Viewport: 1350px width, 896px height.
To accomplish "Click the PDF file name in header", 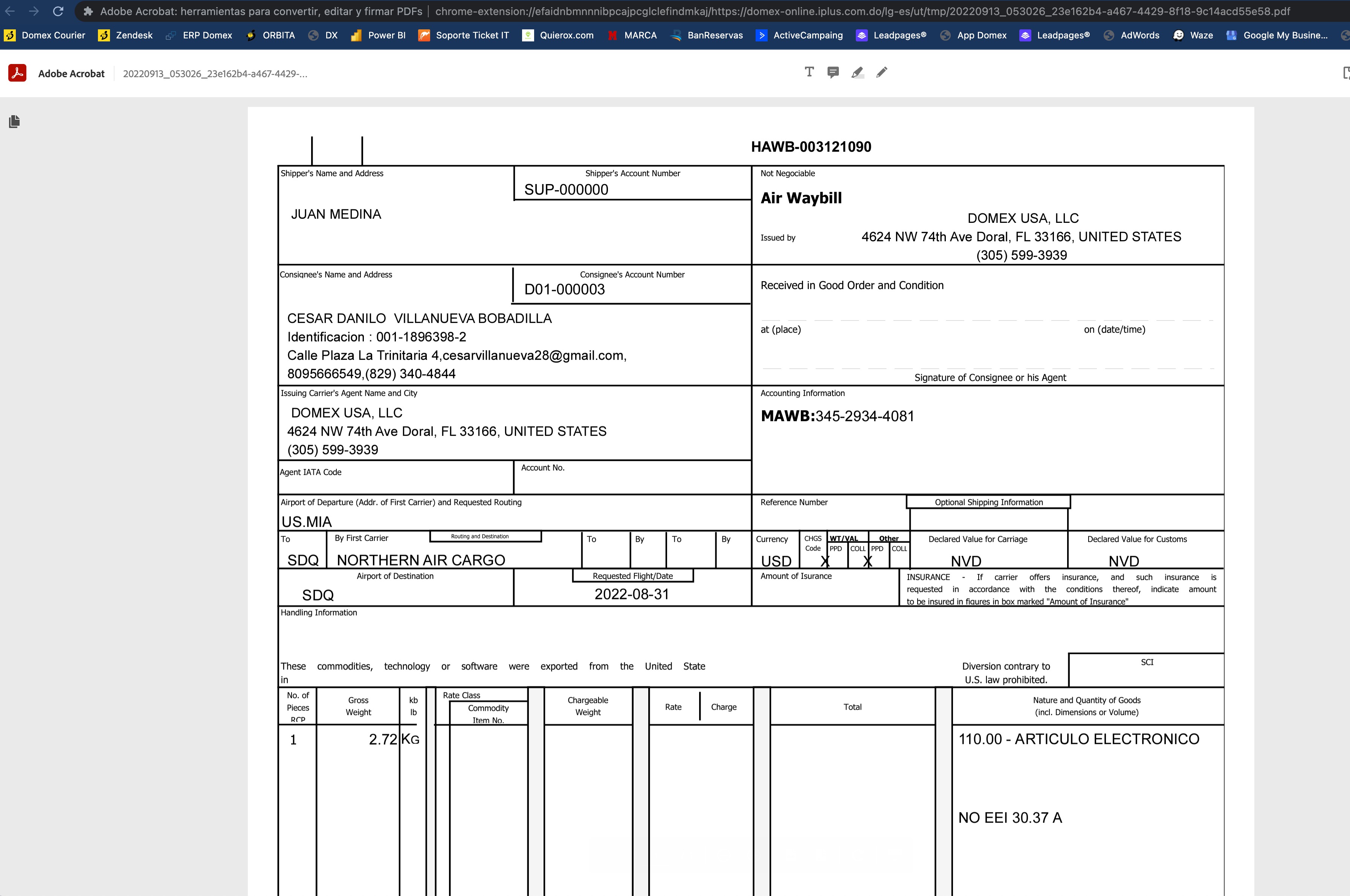I will pyautogui.click(x=215, y=74).
